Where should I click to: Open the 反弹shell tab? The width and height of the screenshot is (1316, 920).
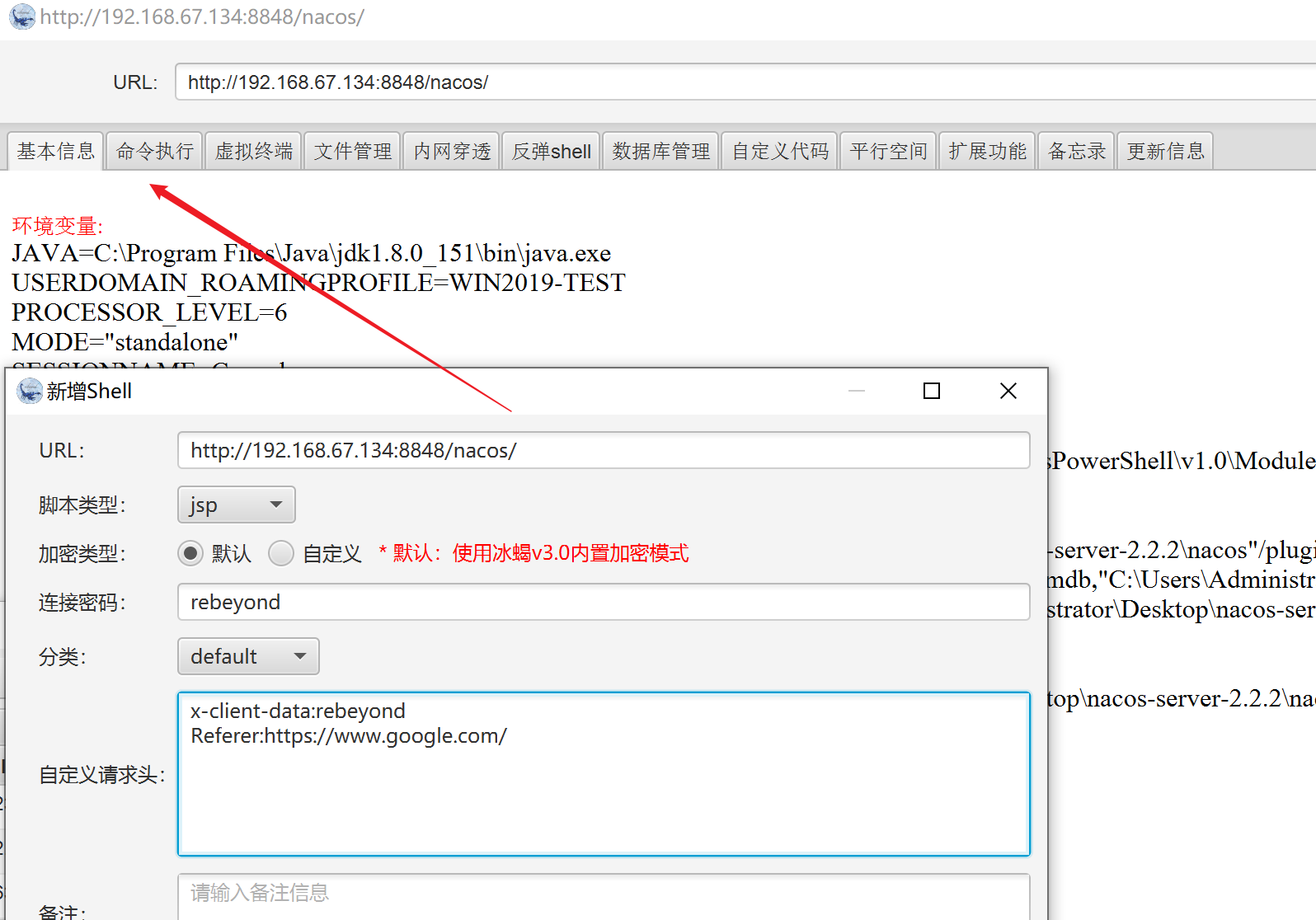point(551,151)
